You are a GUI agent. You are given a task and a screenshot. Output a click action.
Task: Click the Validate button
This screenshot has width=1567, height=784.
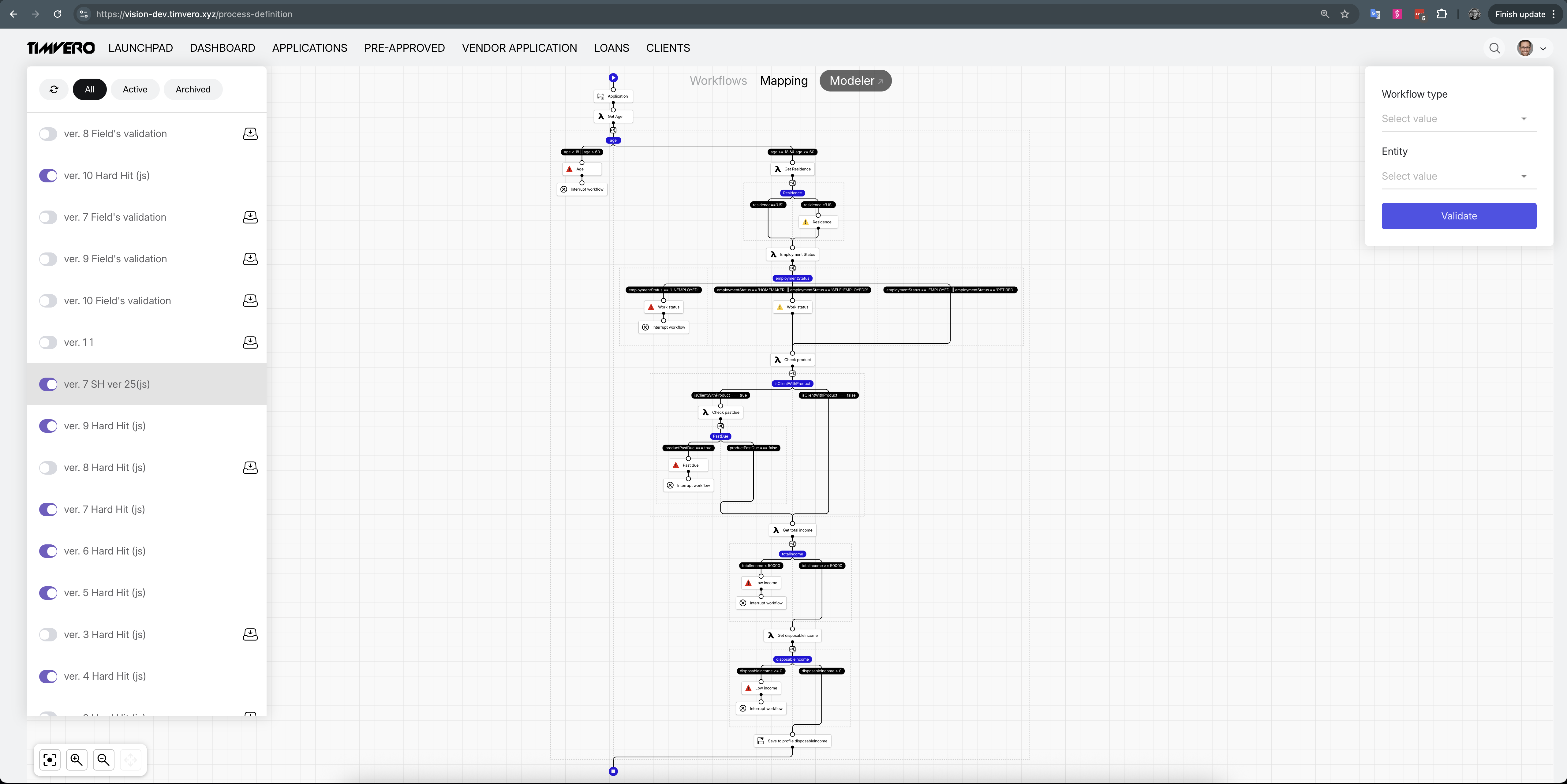[1459, 215]
